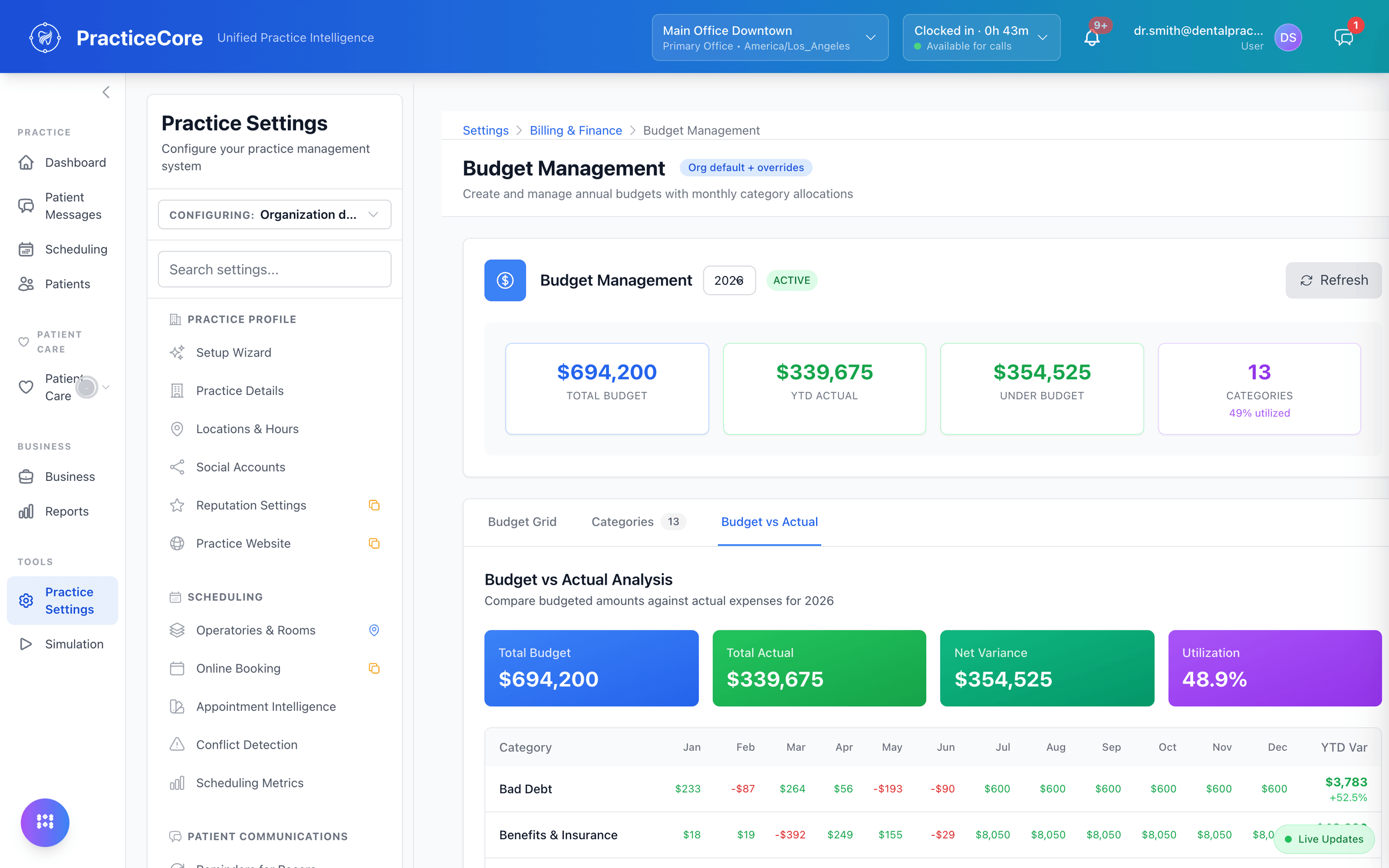Open the notifications bell

[x=1092, y=38]
